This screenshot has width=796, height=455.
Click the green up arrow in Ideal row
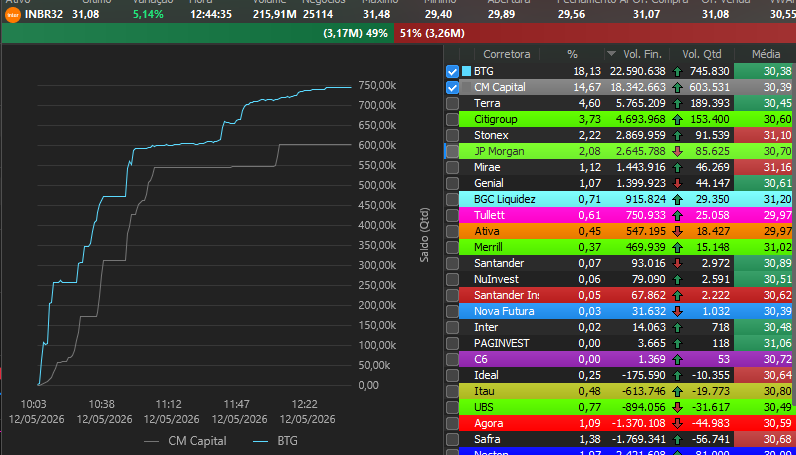click(677, 375)
